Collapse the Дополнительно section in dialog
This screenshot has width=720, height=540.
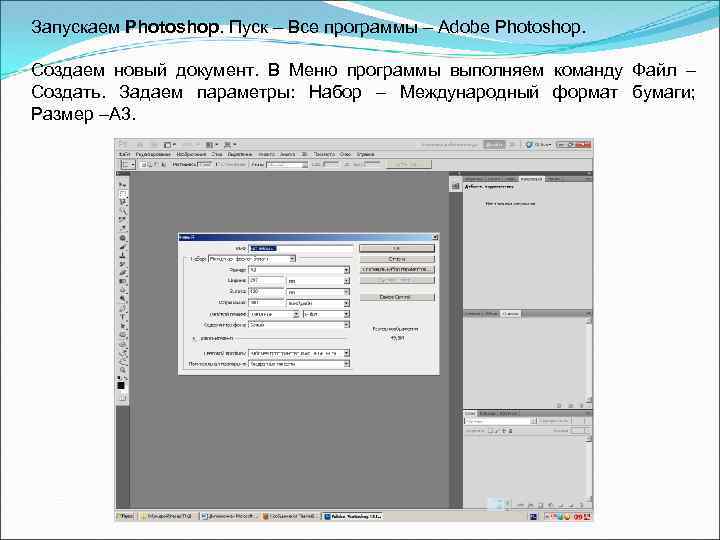194,338
